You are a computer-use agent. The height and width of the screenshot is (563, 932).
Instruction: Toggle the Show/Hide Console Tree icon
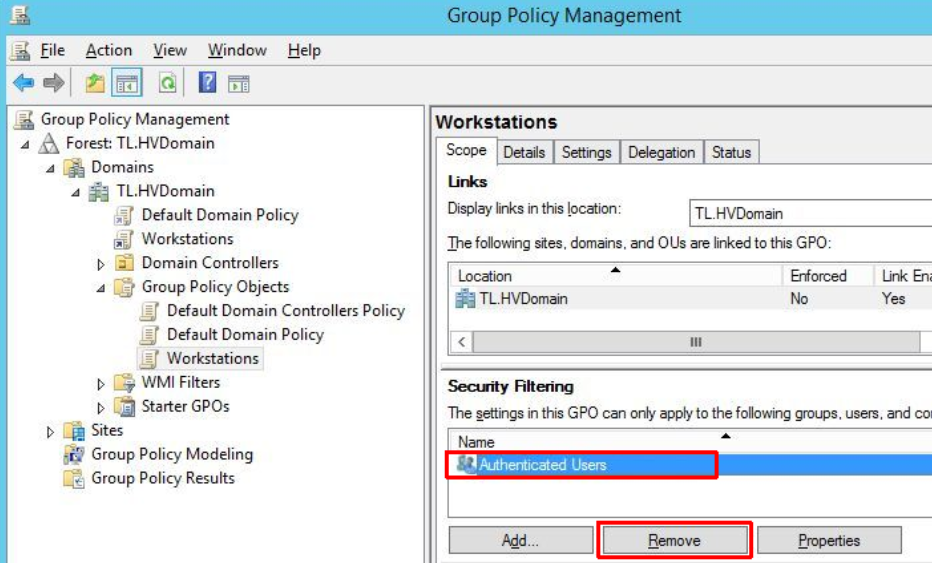tap(126, 83)
